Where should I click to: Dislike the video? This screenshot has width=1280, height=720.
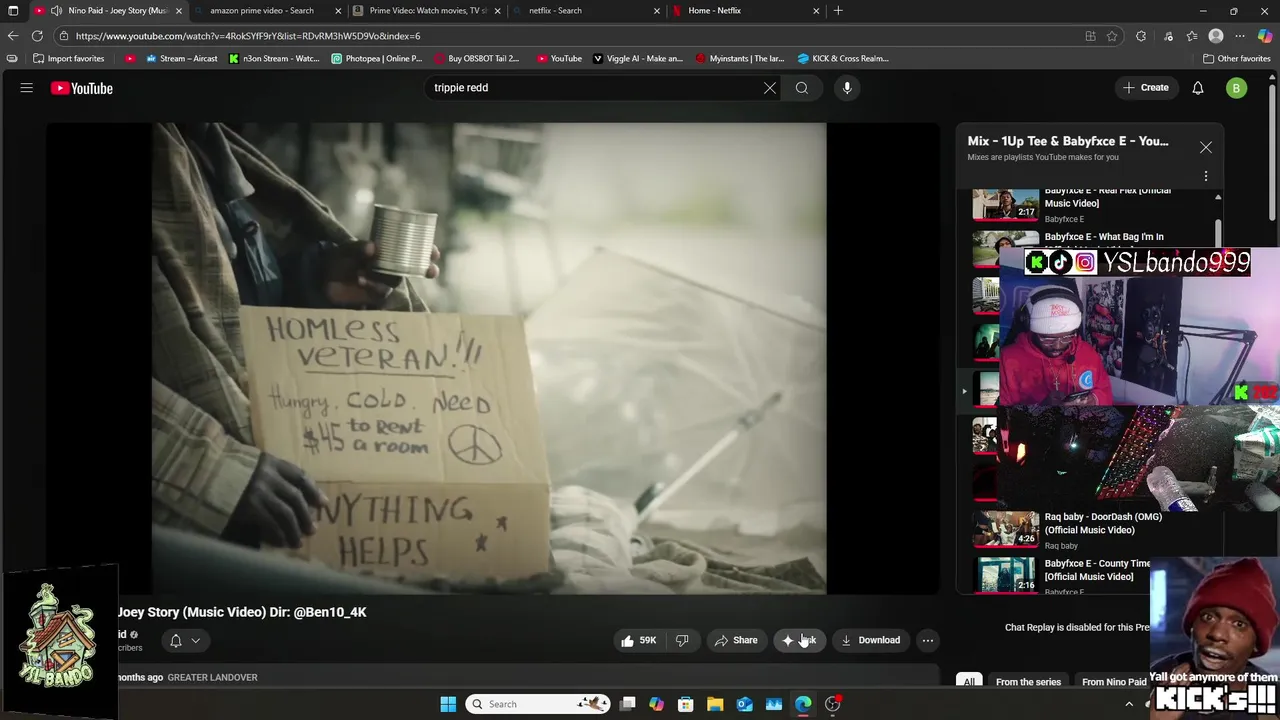tap(682, 640)
